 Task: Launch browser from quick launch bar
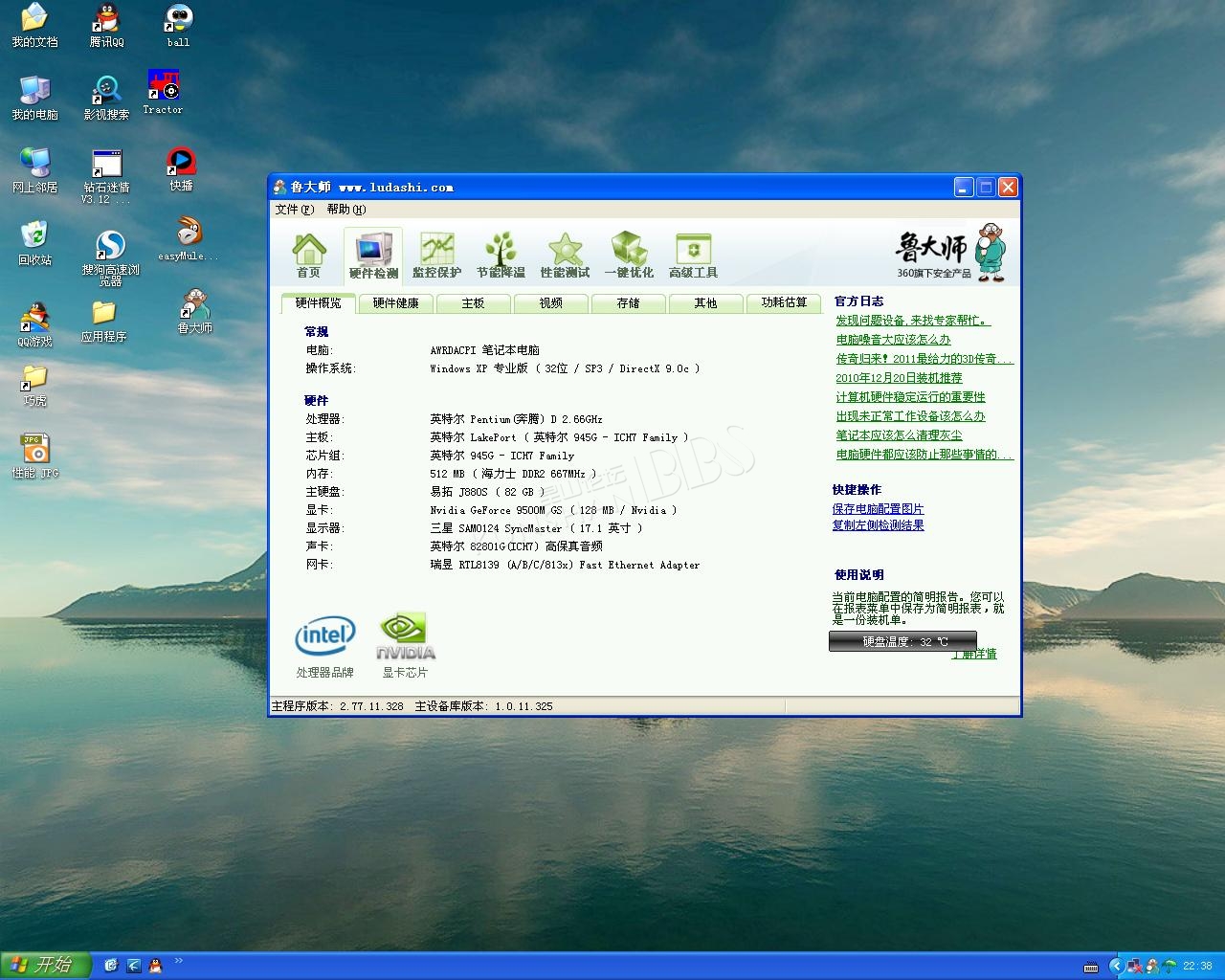pyautogui.click(x=133, y=966)
